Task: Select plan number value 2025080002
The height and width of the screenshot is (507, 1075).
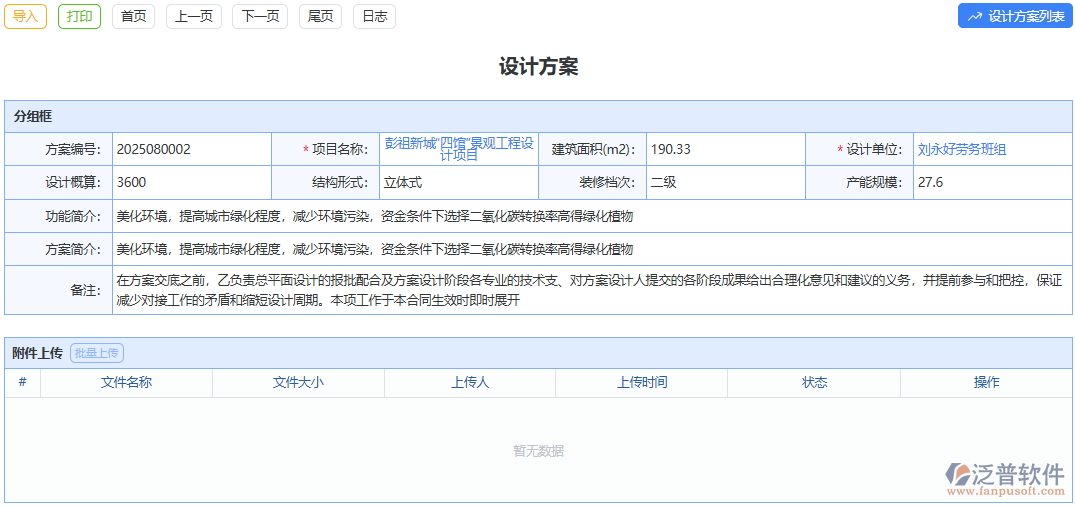Action: tap(154, 149)
